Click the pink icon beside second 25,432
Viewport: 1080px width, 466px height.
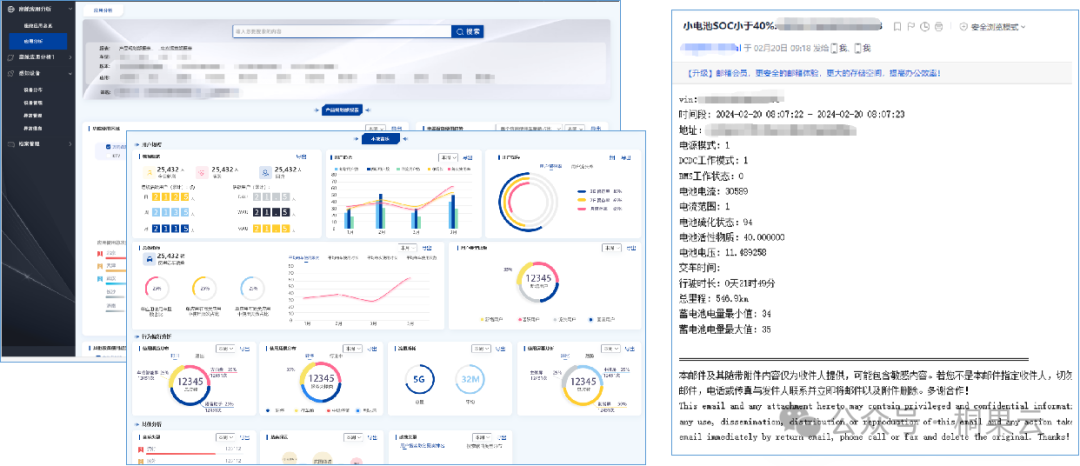coord(201,173)
